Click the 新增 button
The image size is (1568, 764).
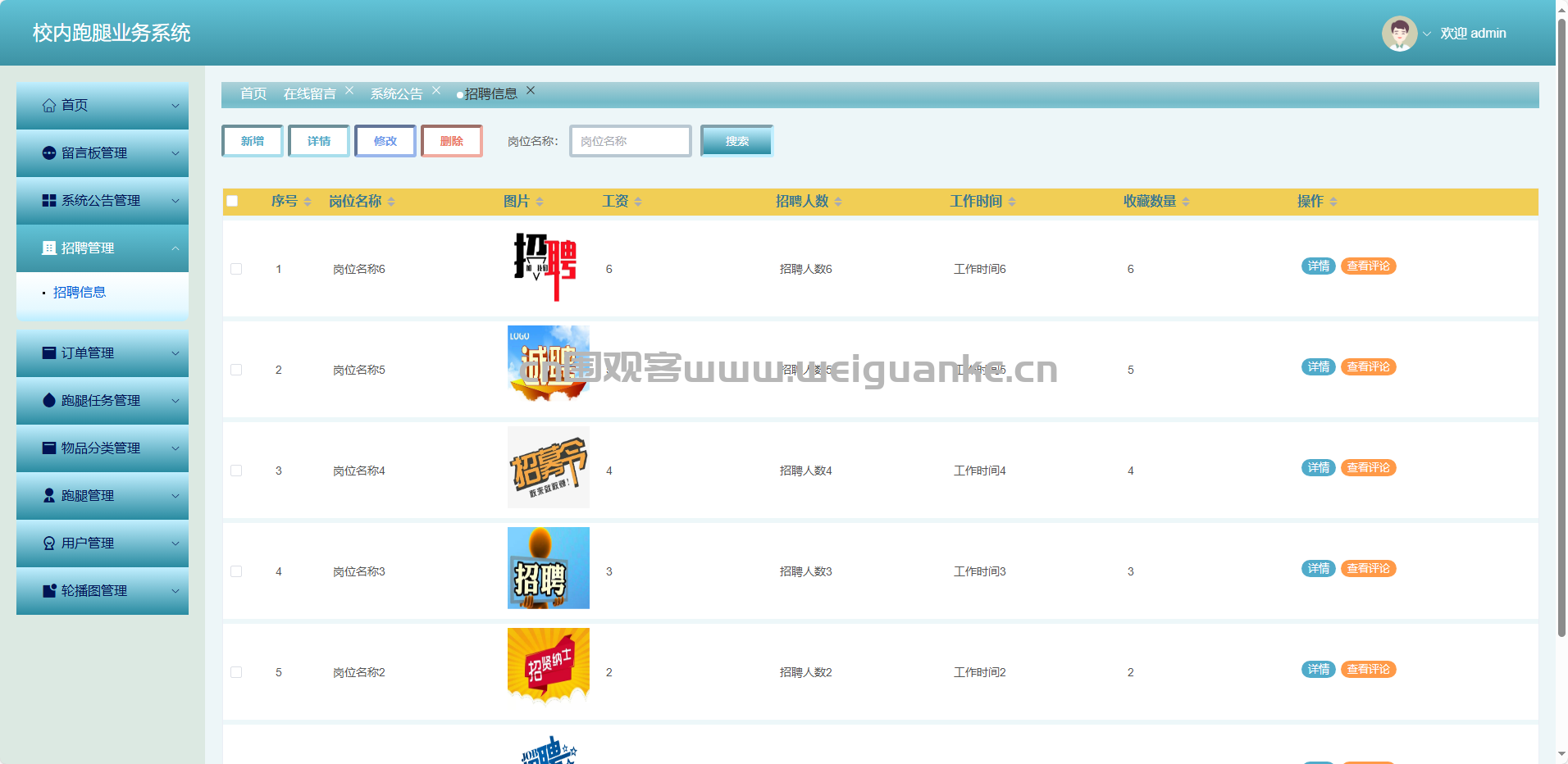point(253,141)
